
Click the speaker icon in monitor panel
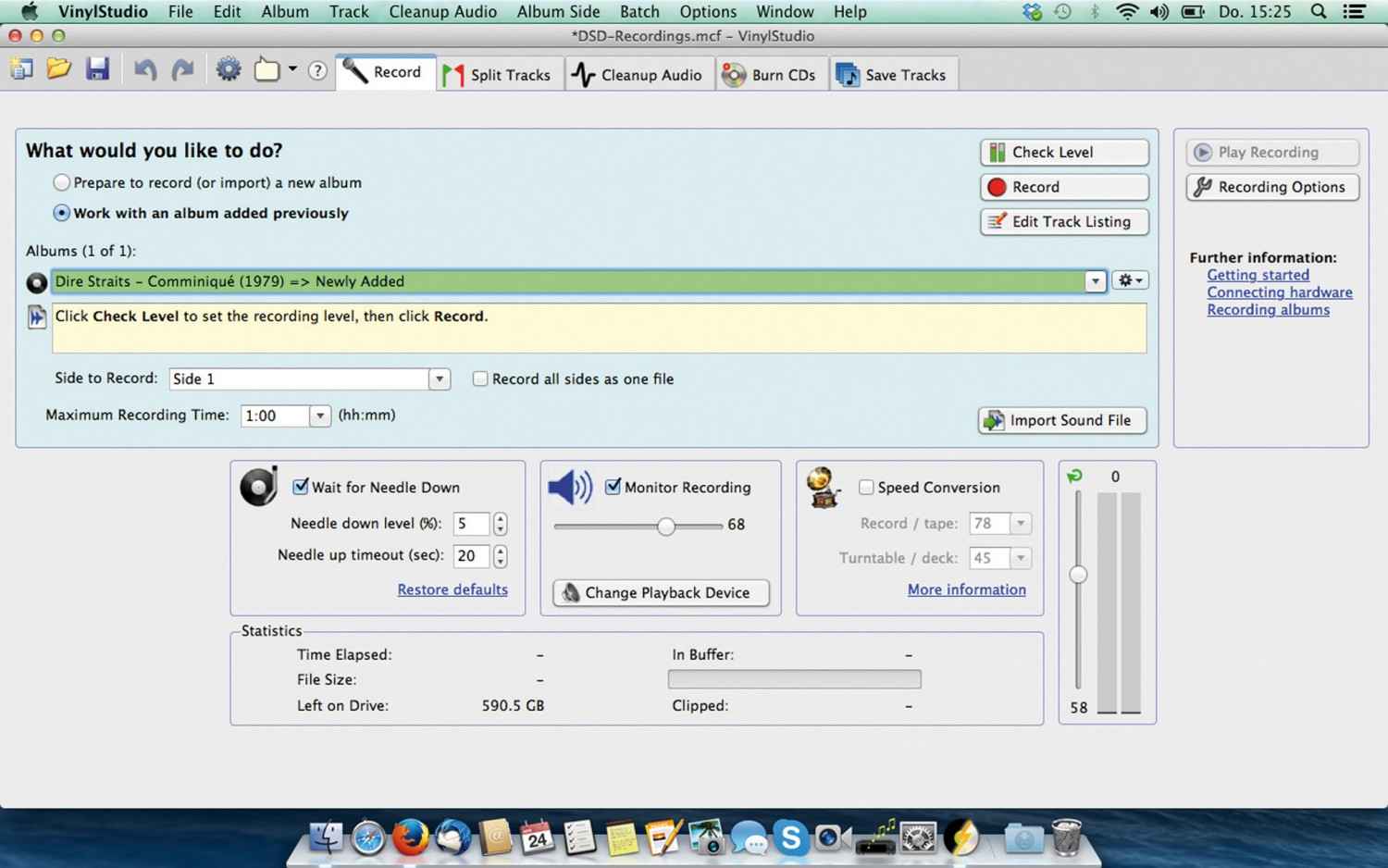(x=570, y=487)
